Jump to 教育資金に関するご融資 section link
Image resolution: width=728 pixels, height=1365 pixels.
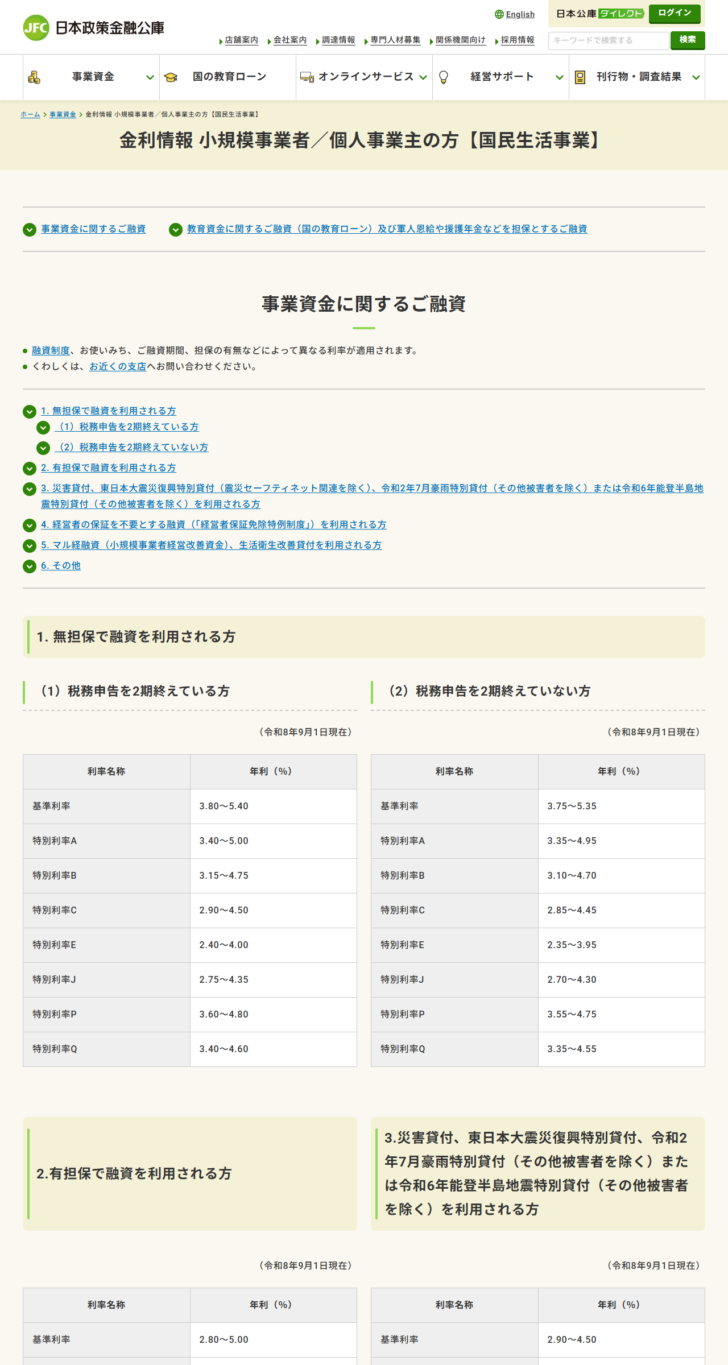[x=387, y=229]
